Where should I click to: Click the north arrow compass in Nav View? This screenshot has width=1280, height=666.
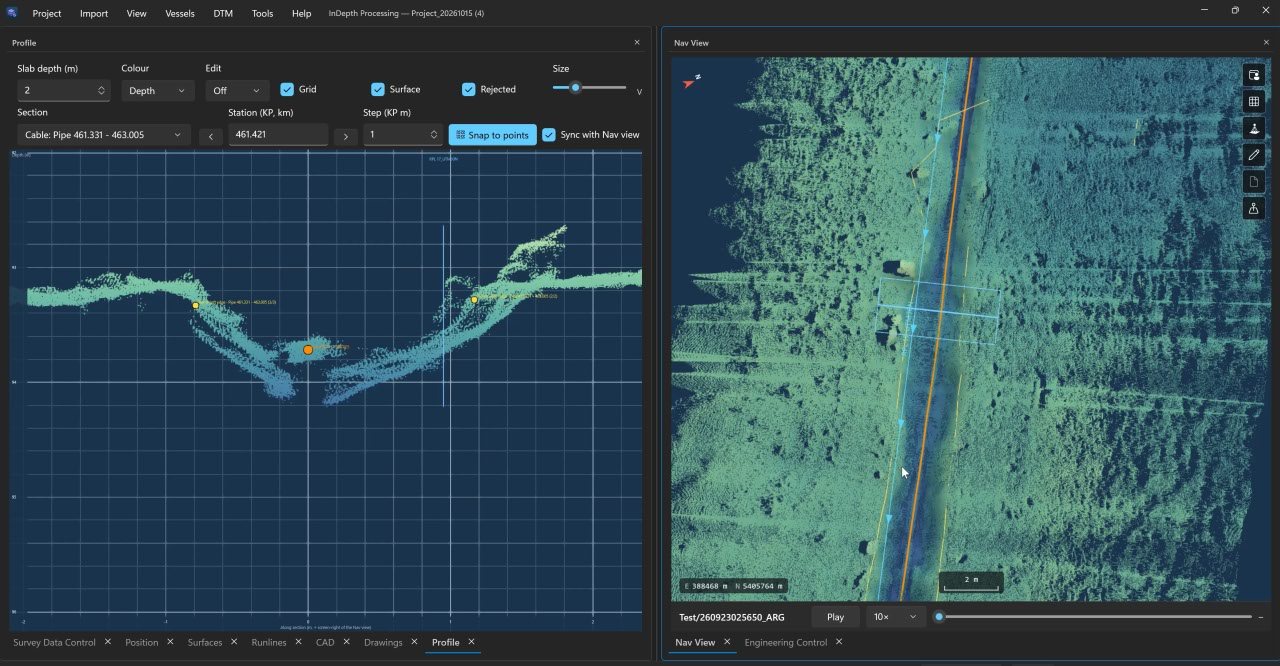coord(691,81)
